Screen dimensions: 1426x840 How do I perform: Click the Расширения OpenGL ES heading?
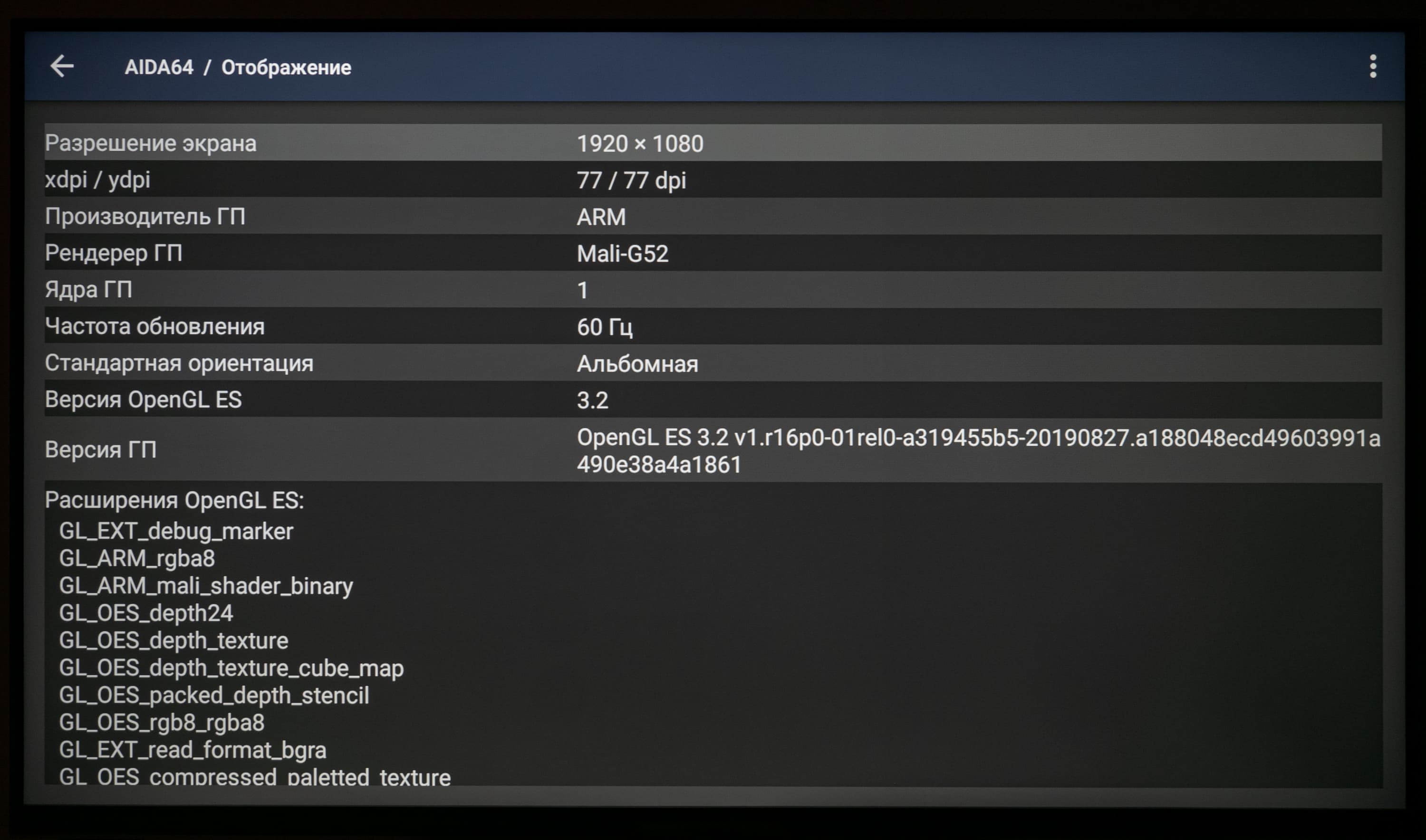(x=174, y=500)
